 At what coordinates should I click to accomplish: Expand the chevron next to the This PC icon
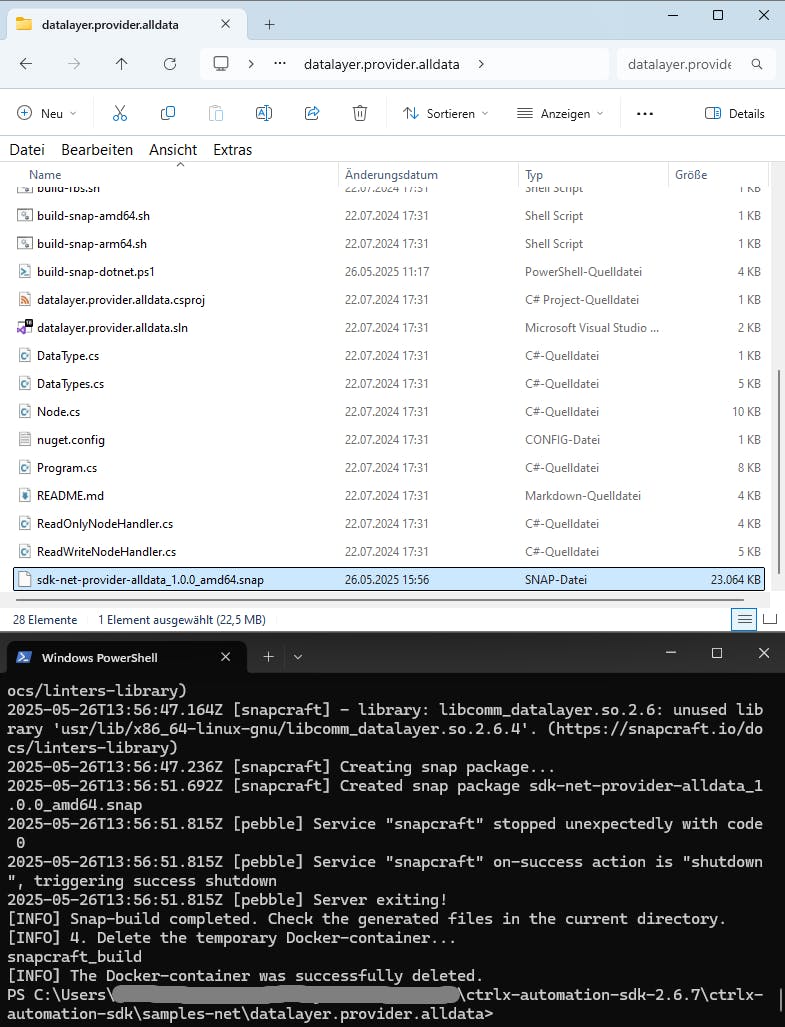coord(251,64)
